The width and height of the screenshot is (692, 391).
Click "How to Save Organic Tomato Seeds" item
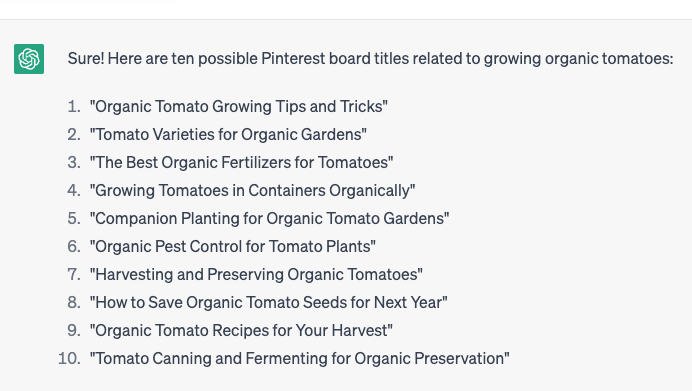[268, 303]
